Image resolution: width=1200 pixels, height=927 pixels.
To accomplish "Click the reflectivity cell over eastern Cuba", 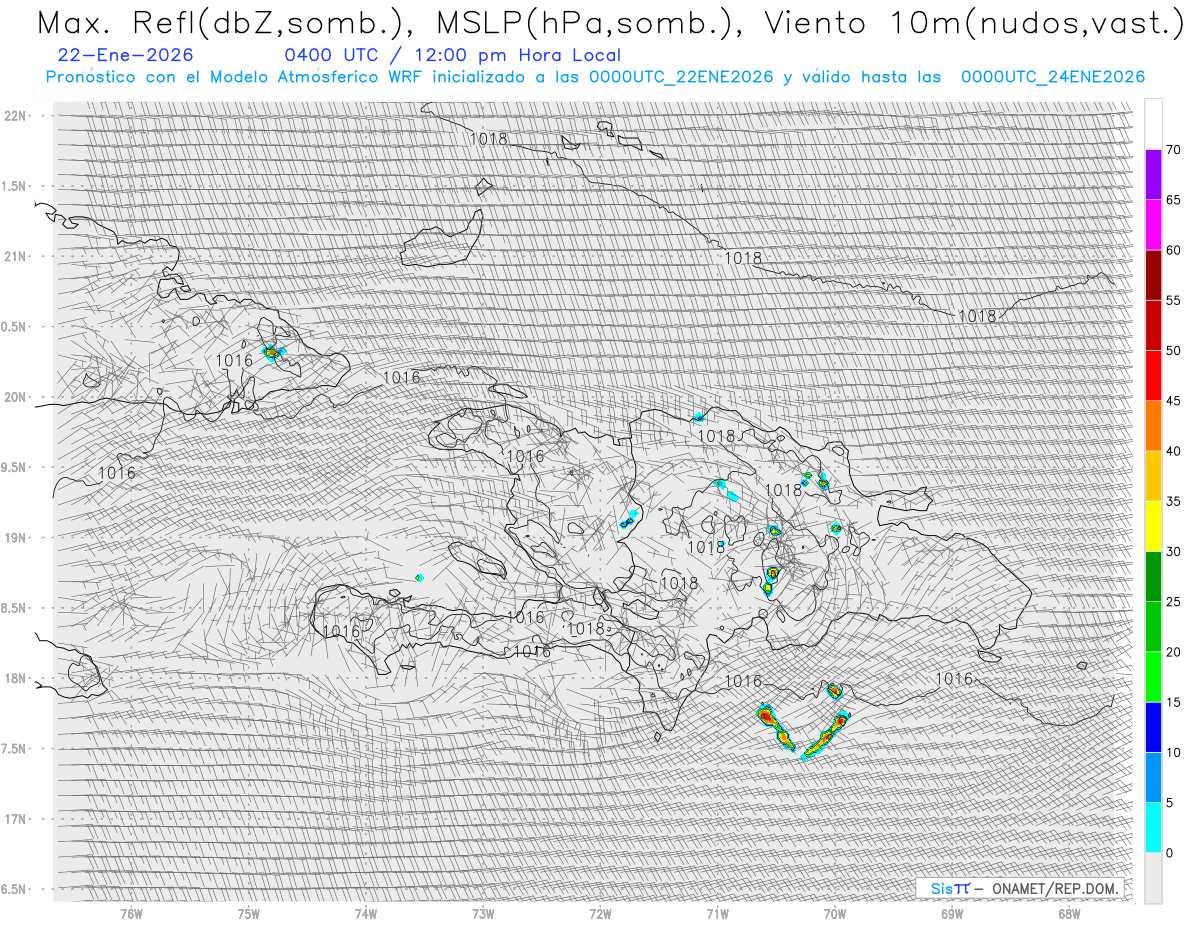I will (273, 352).
